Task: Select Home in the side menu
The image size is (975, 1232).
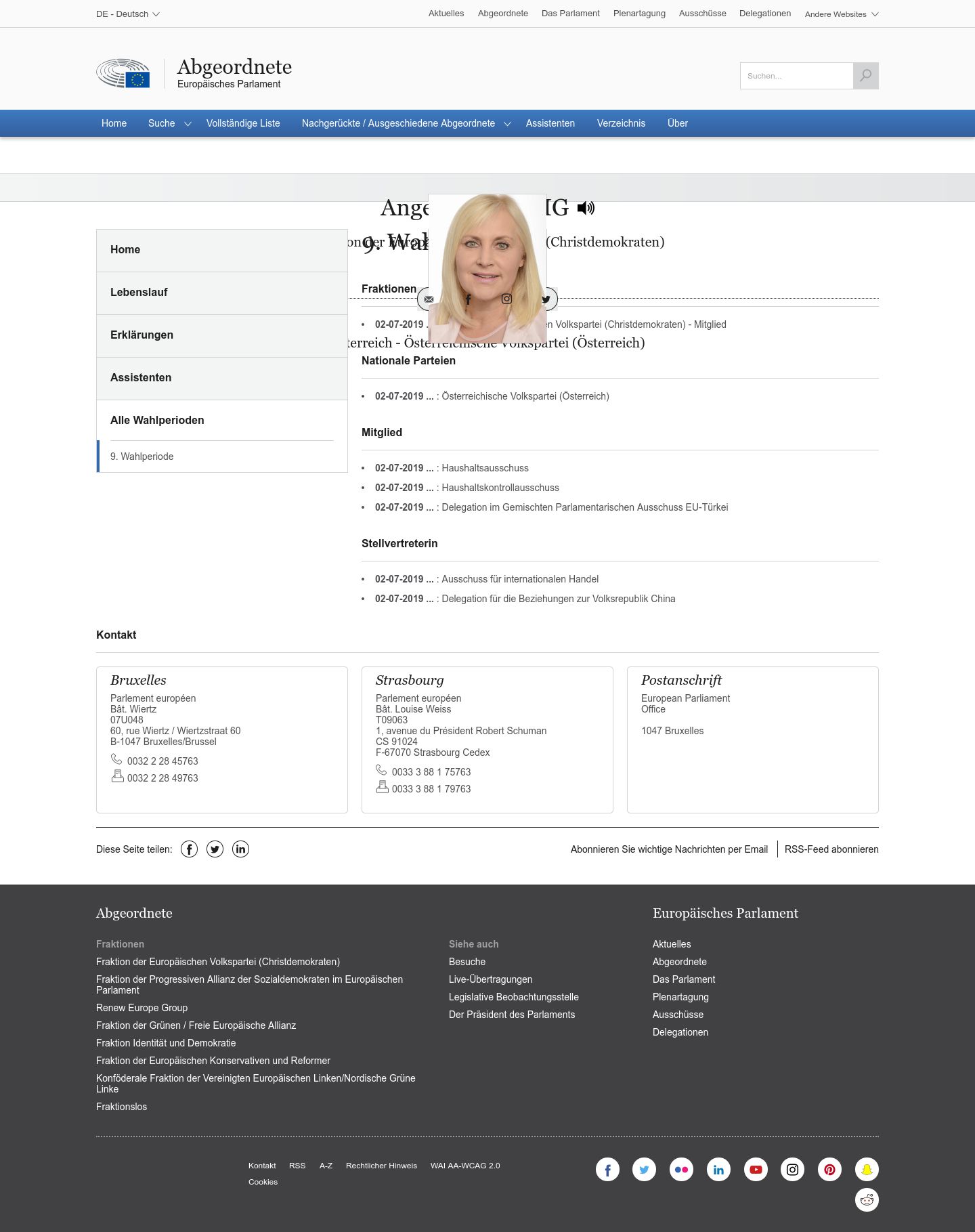Action: (x=222, y=250)
